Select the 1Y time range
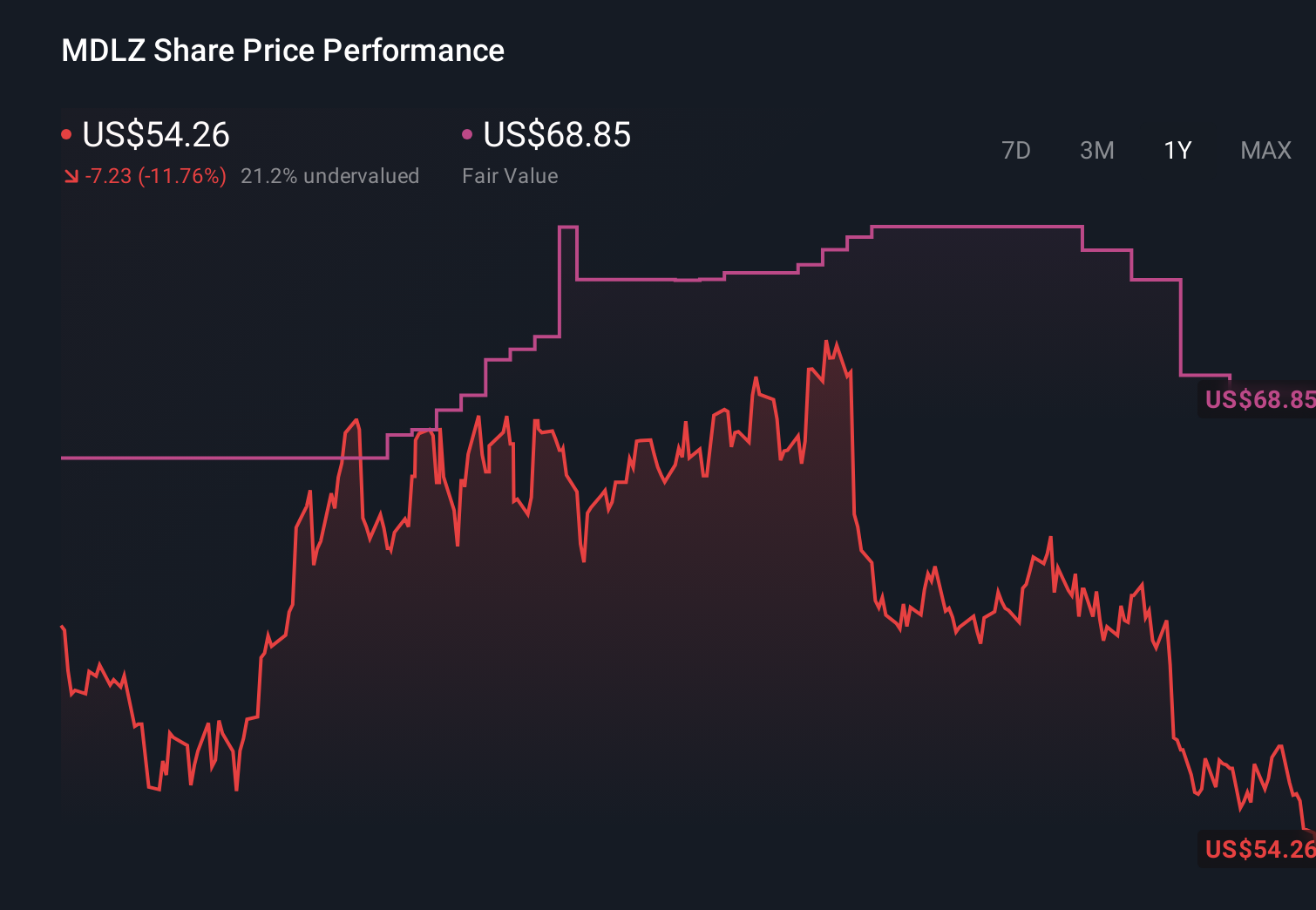The height and width of the screenshot is (910, 1316). pyautogui.click(x=1177, y=150)
